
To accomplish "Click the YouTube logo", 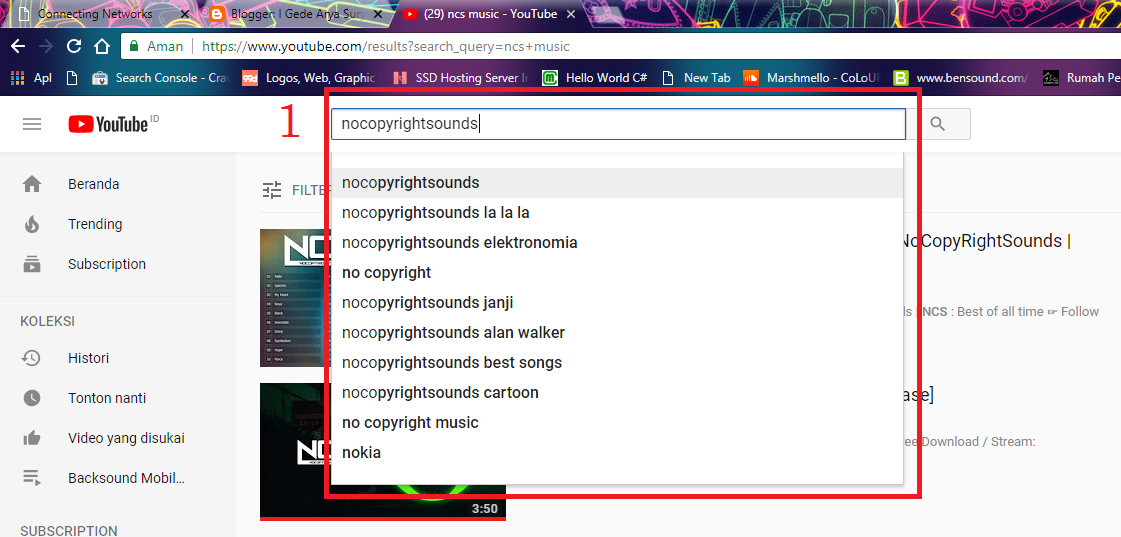I will (x=109, y=124).
